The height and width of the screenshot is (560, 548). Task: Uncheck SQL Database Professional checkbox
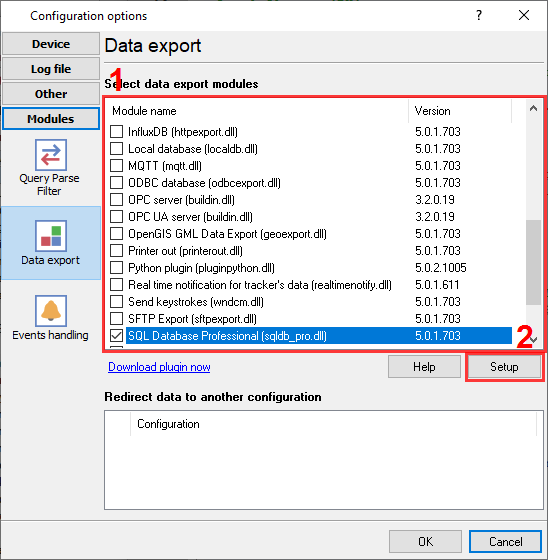coord(116,336)
